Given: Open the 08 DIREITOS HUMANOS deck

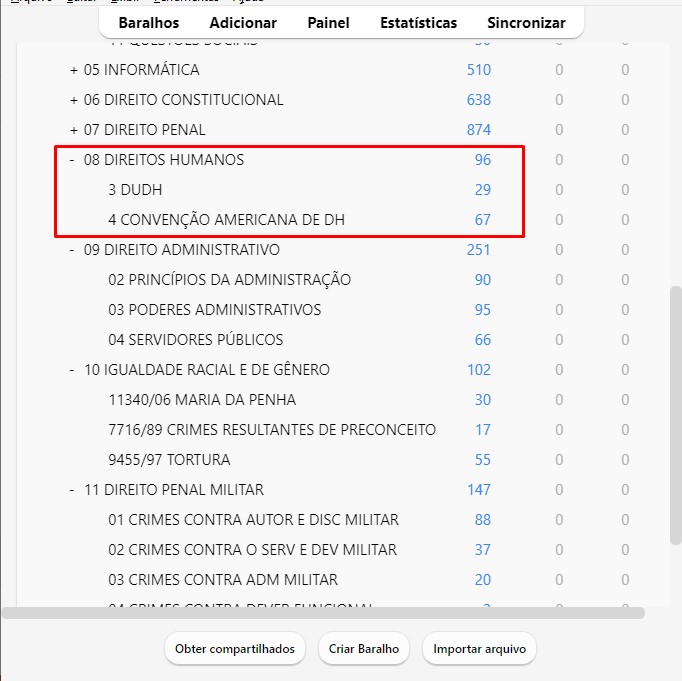Looking at the screenshot, I should pyautogui.click(x=164, y=160).
